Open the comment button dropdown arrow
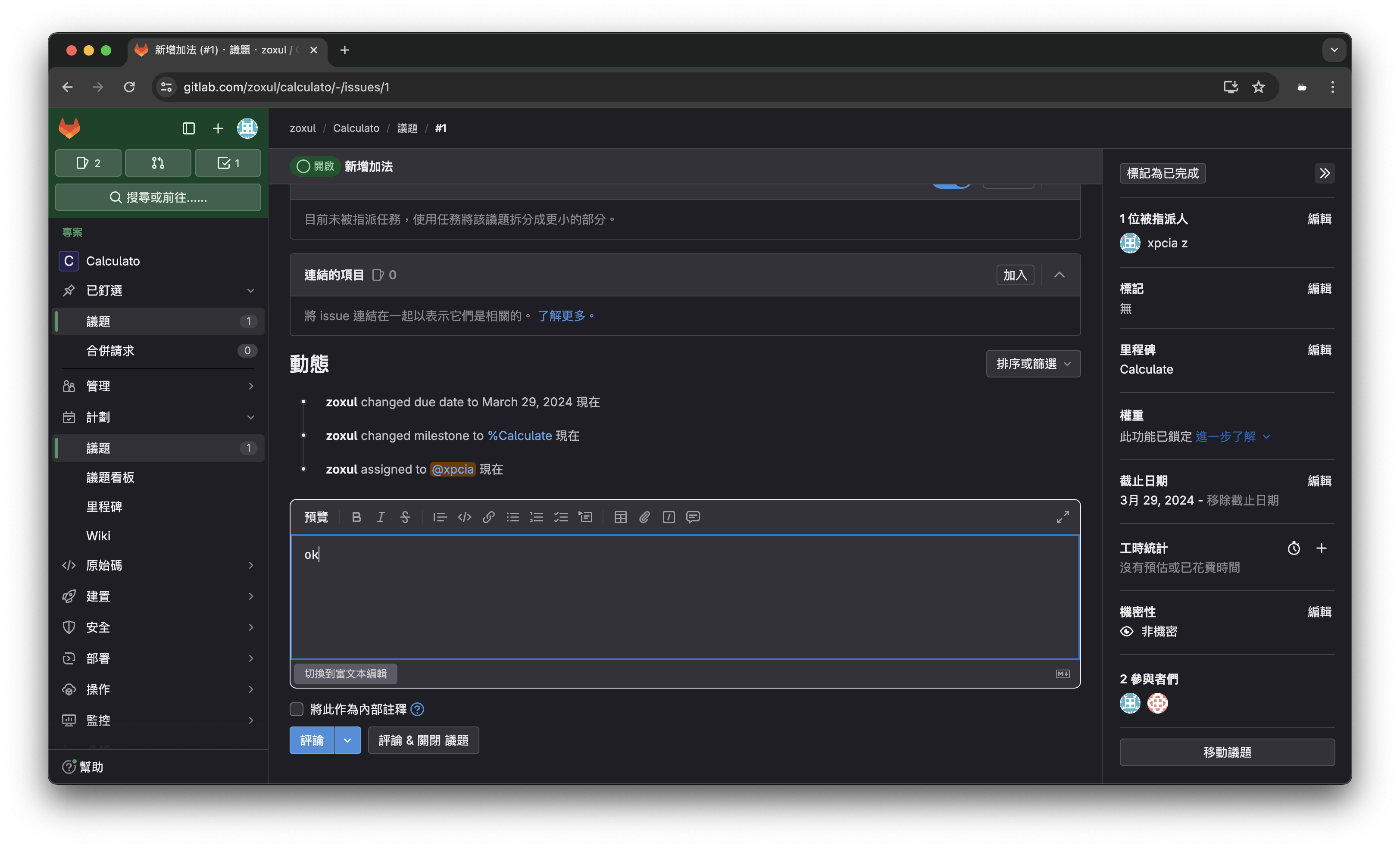The image size is (1400, 848). coord(348,740)
